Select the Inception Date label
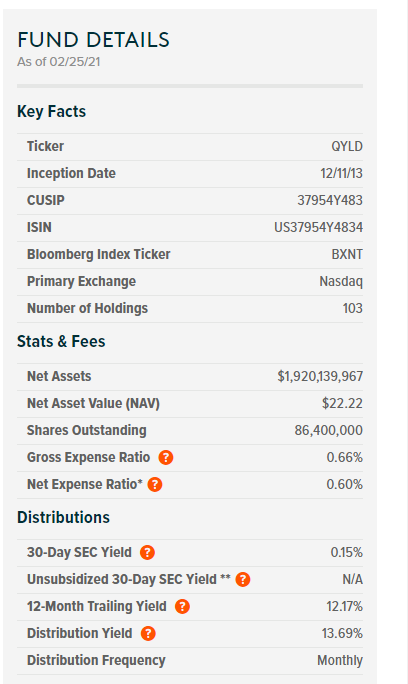 pyautogui.click(x=71, y=173)
